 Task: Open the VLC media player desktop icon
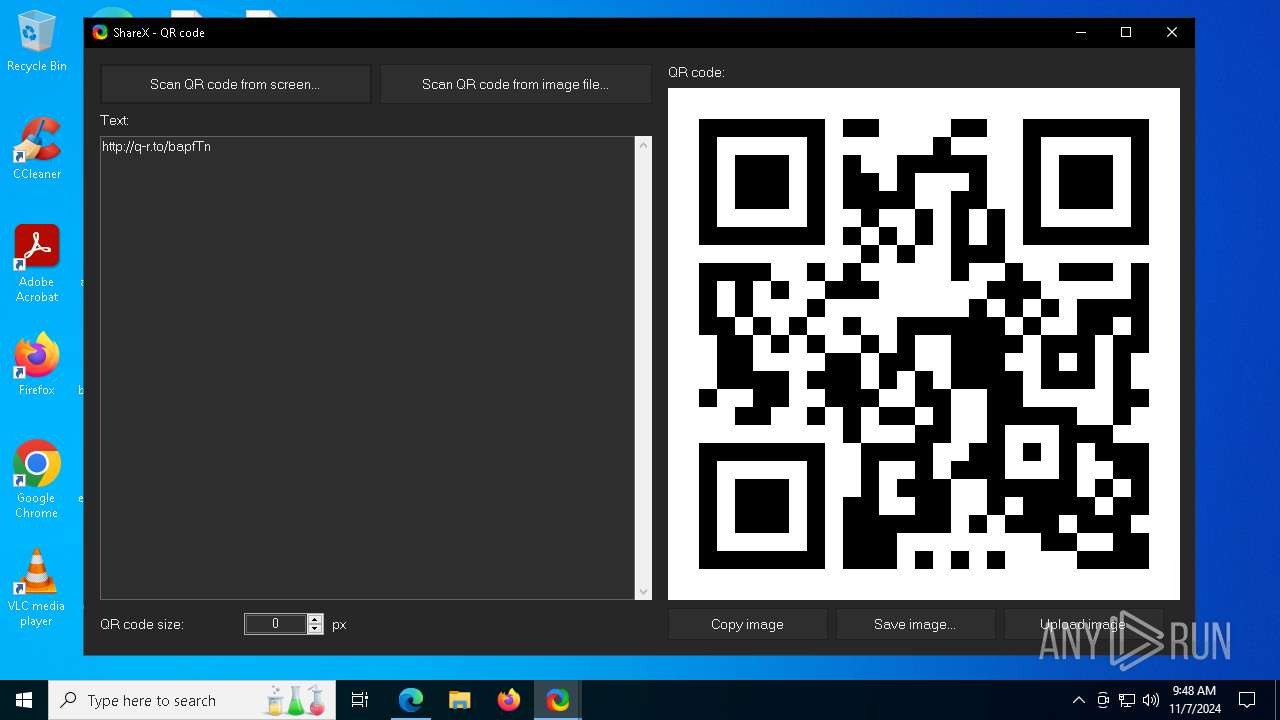[x=37, y=588]
